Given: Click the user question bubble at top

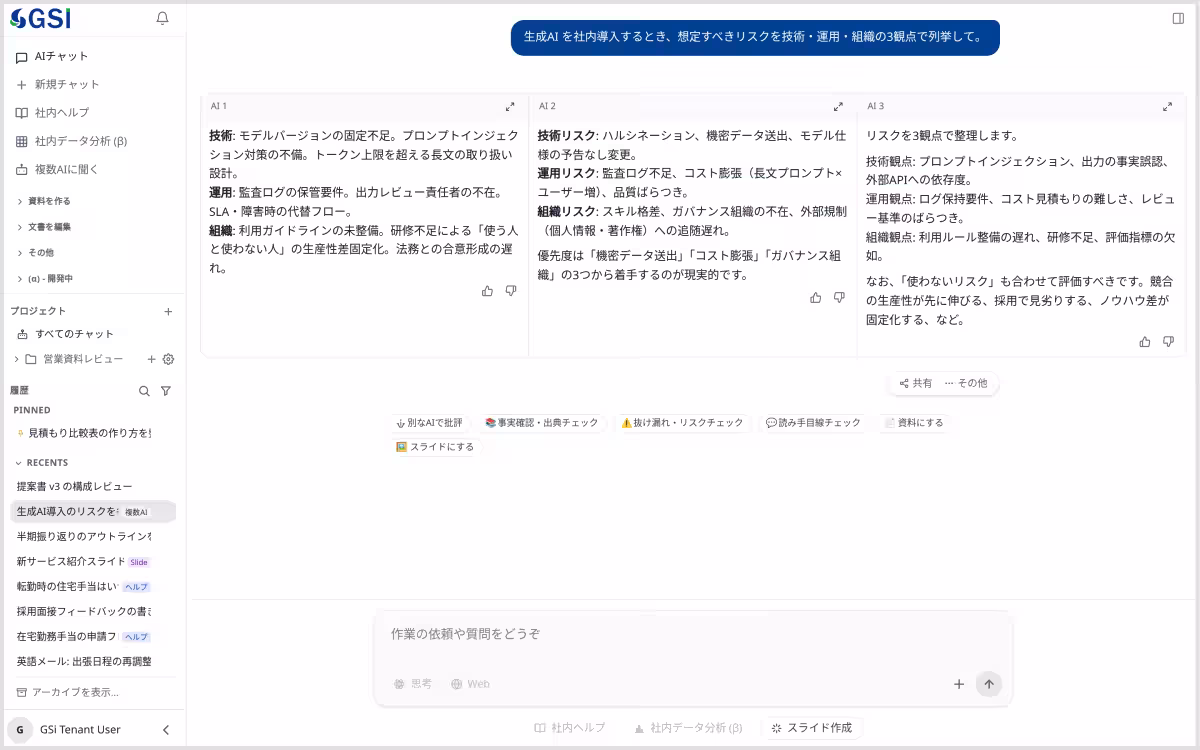Looking at the screenshot, I should coord(755,37).
